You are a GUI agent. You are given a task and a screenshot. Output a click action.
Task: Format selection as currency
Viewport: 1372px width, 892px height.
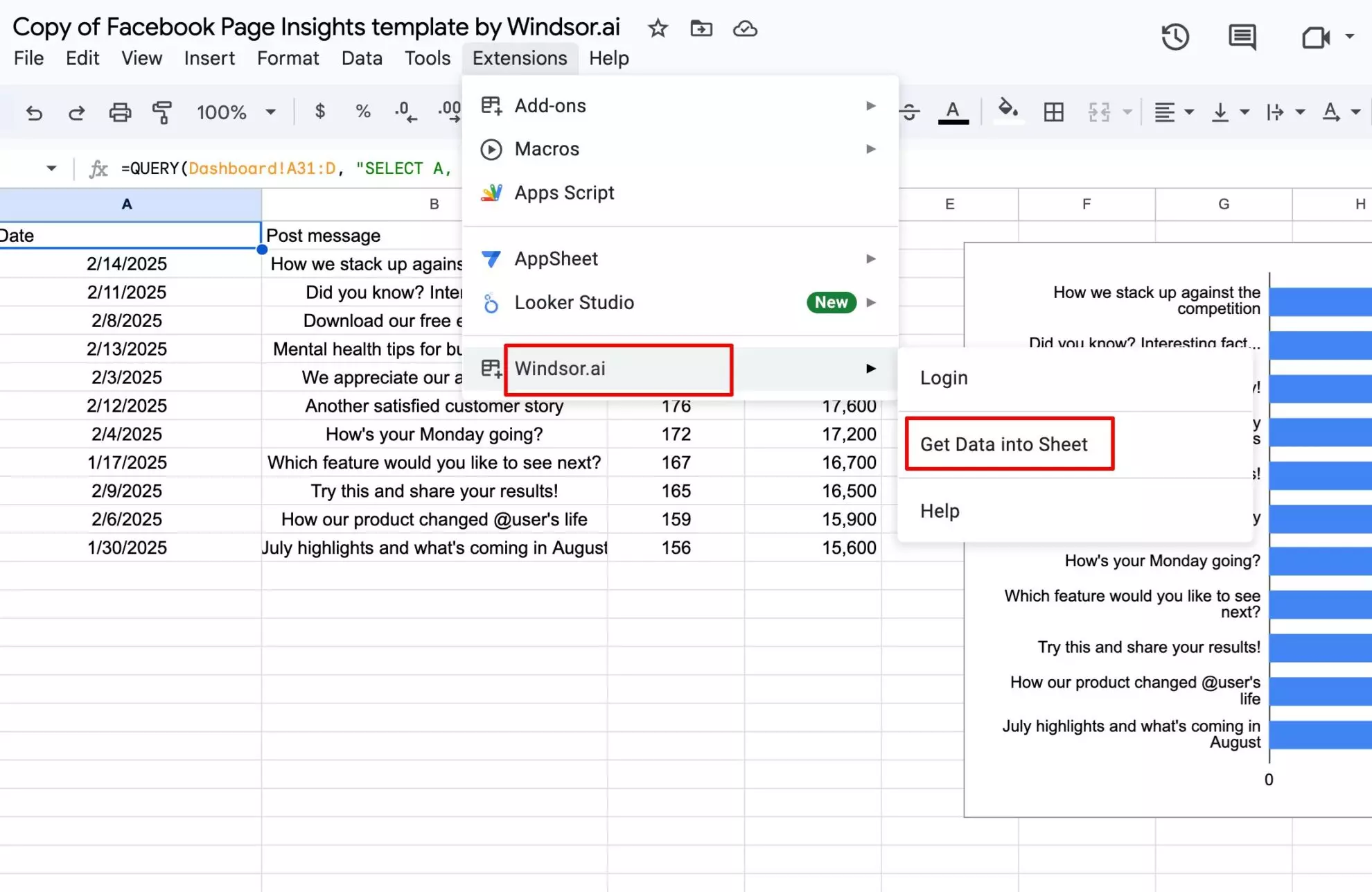point(319,112)
